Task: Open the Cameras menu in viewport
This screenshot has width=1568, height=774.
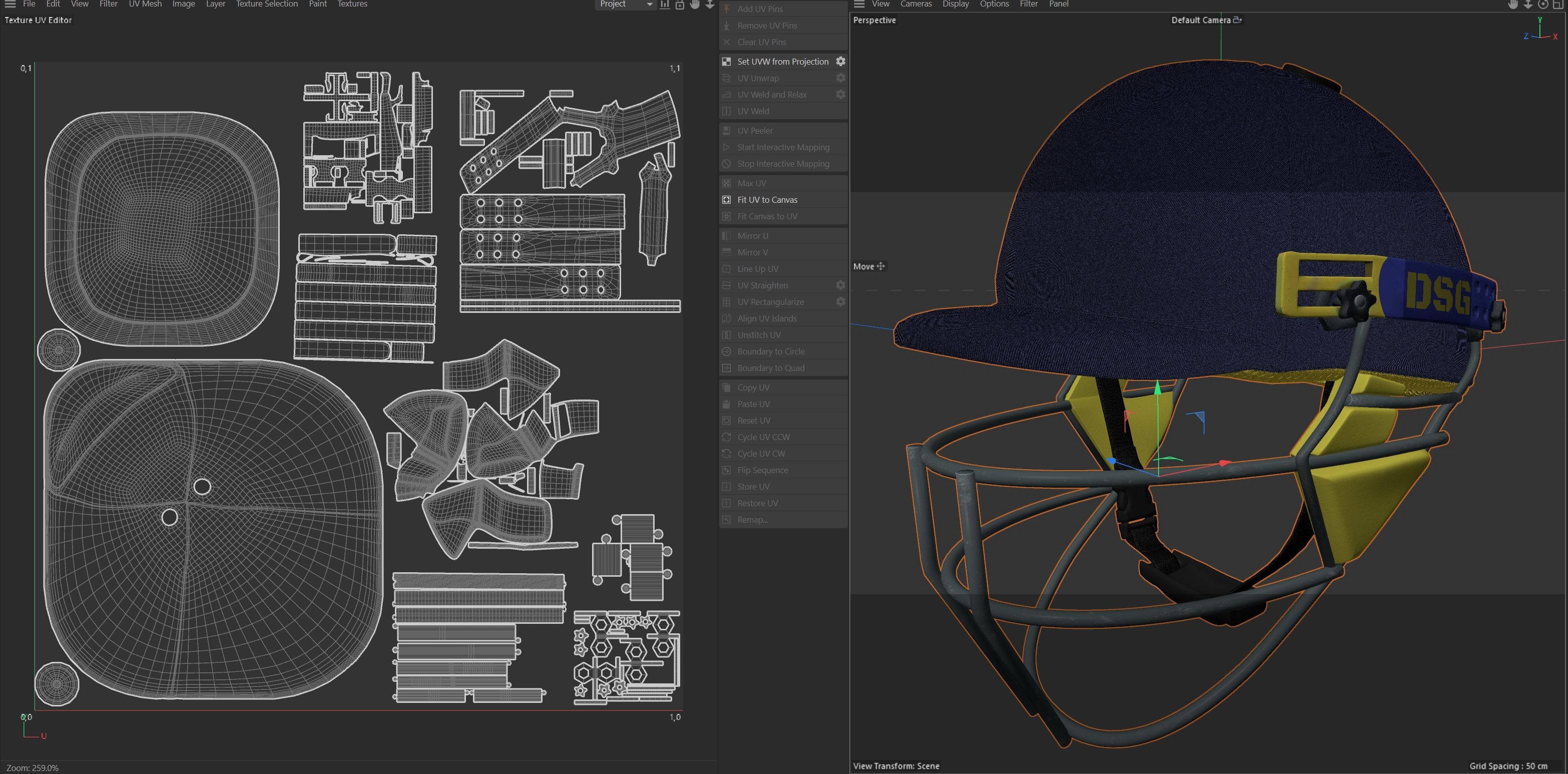Action: [915, 5]
